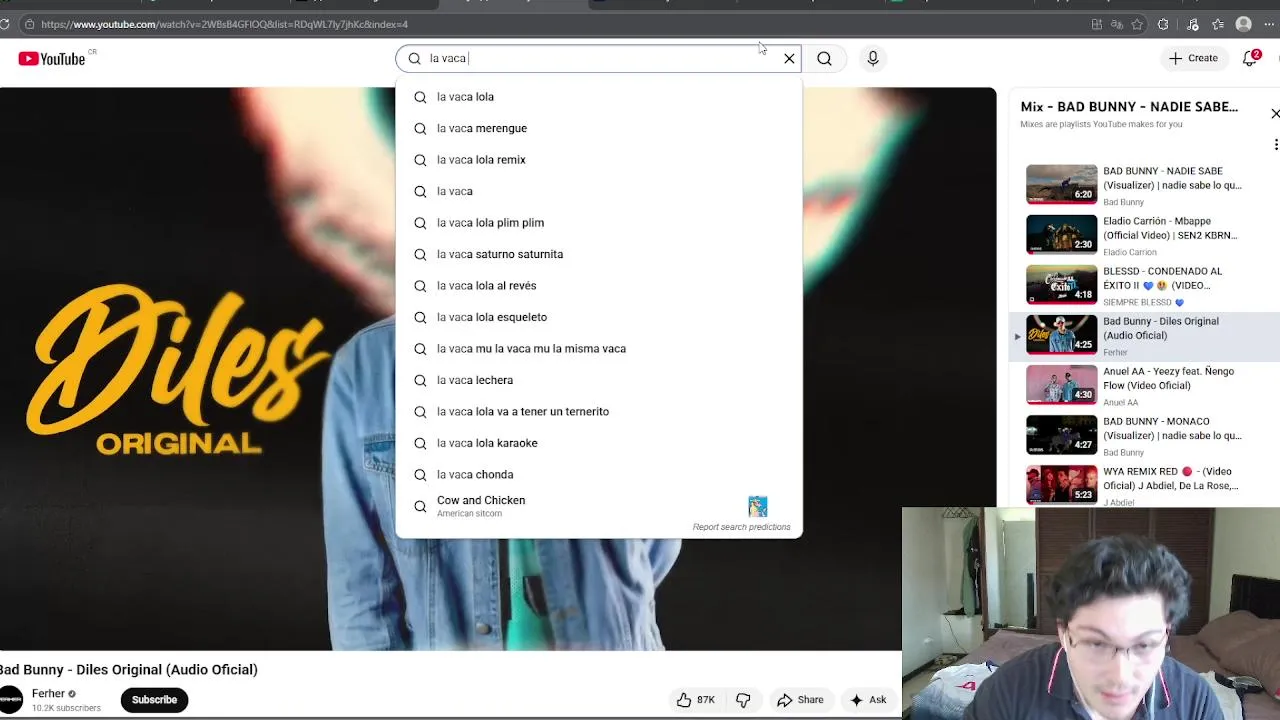Choose 'la vaca mu la vaca mu la misma vaca'

coord(599,349)
